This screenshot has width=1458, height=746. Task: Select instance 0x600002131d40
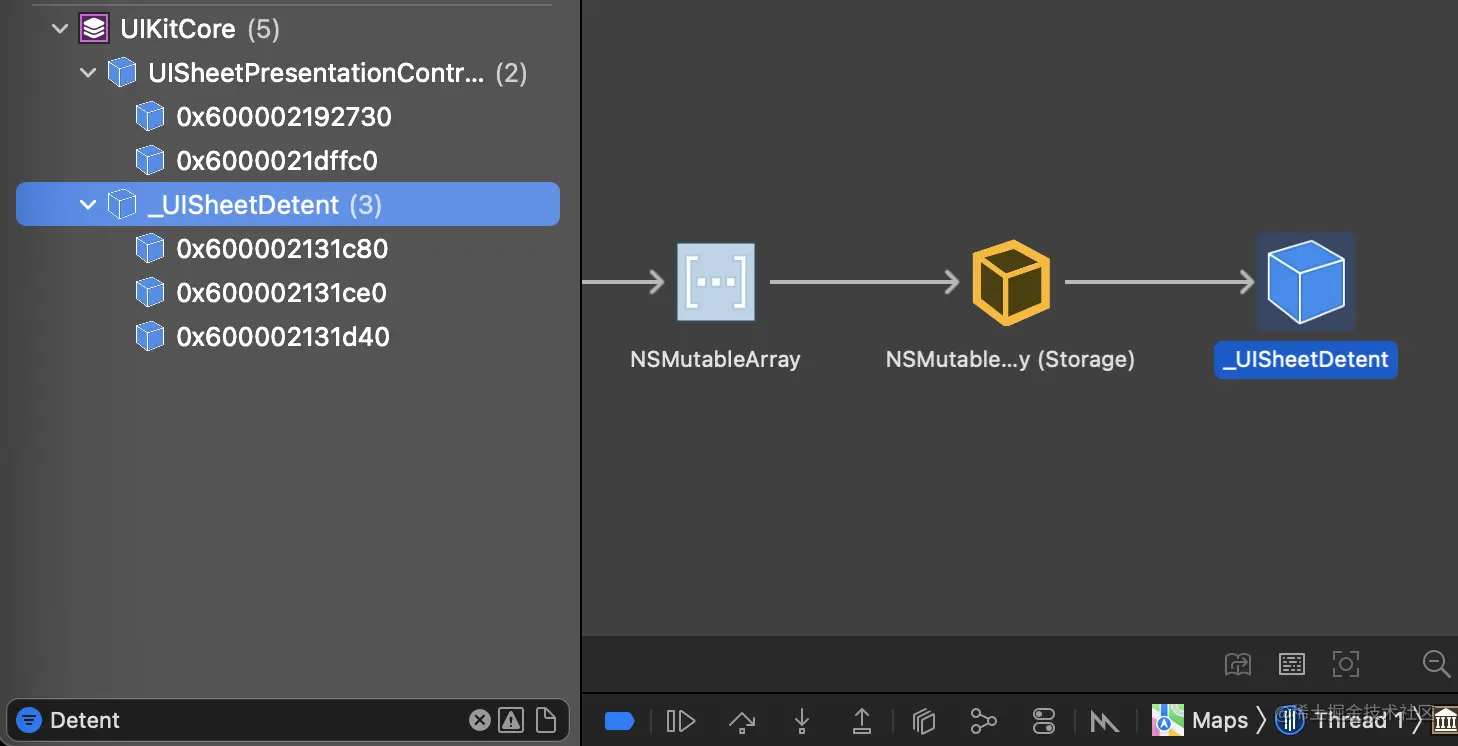click(x=288, y=337)
